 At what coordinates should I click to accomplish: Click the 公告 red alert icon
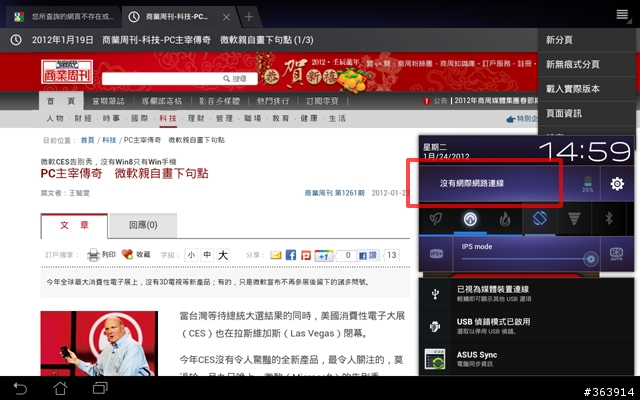pos(427,101)
